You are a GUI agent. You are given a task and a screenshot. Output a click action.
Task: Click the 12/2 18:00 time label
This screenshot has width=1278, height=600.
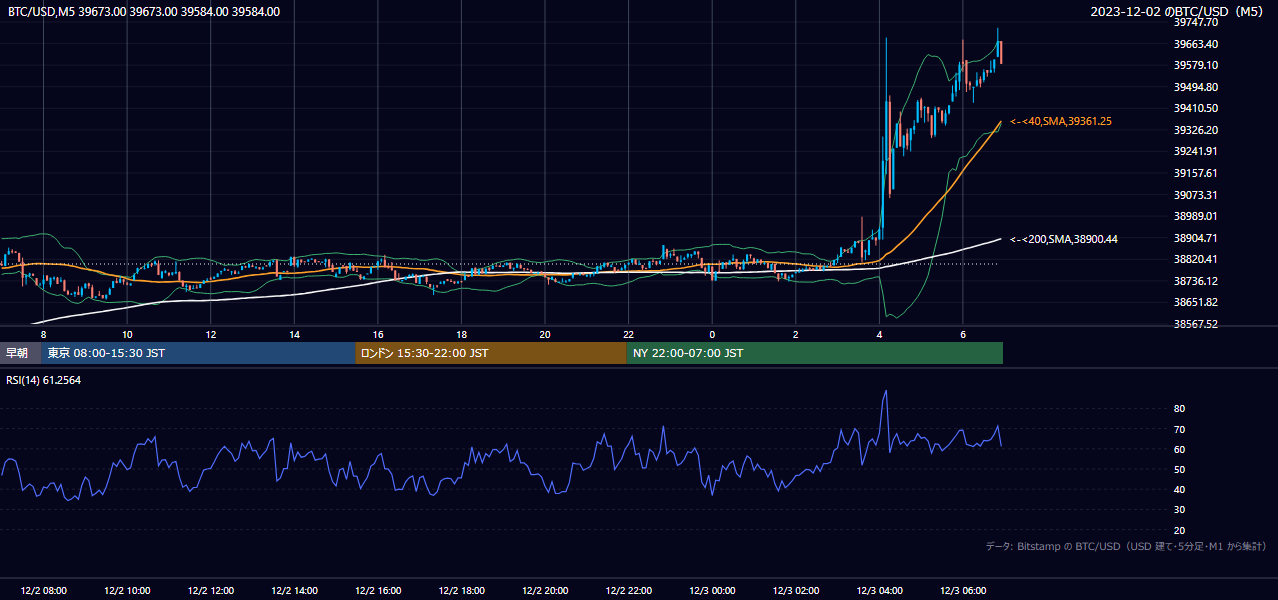point(461,591)
